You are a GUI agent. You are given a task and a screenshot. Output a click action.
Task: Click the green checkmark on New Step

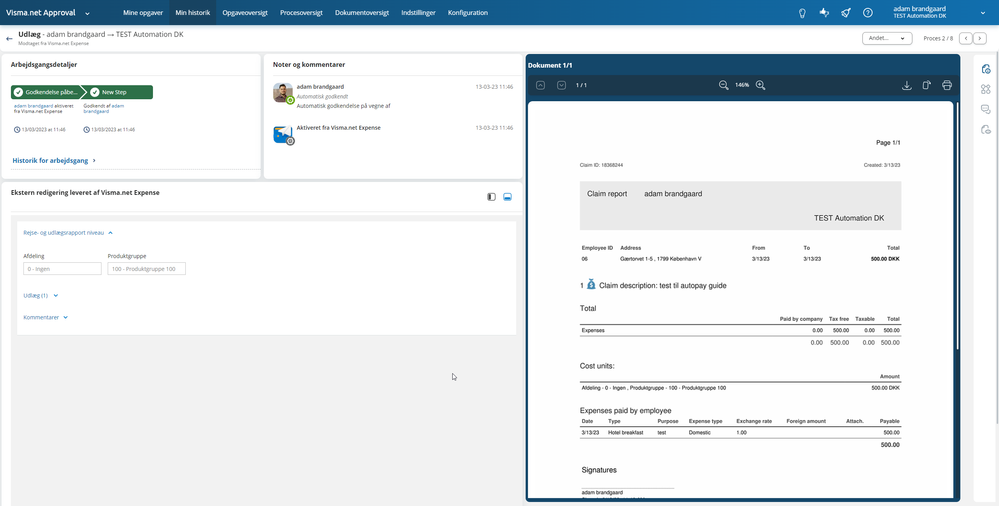tap(94, 92)
